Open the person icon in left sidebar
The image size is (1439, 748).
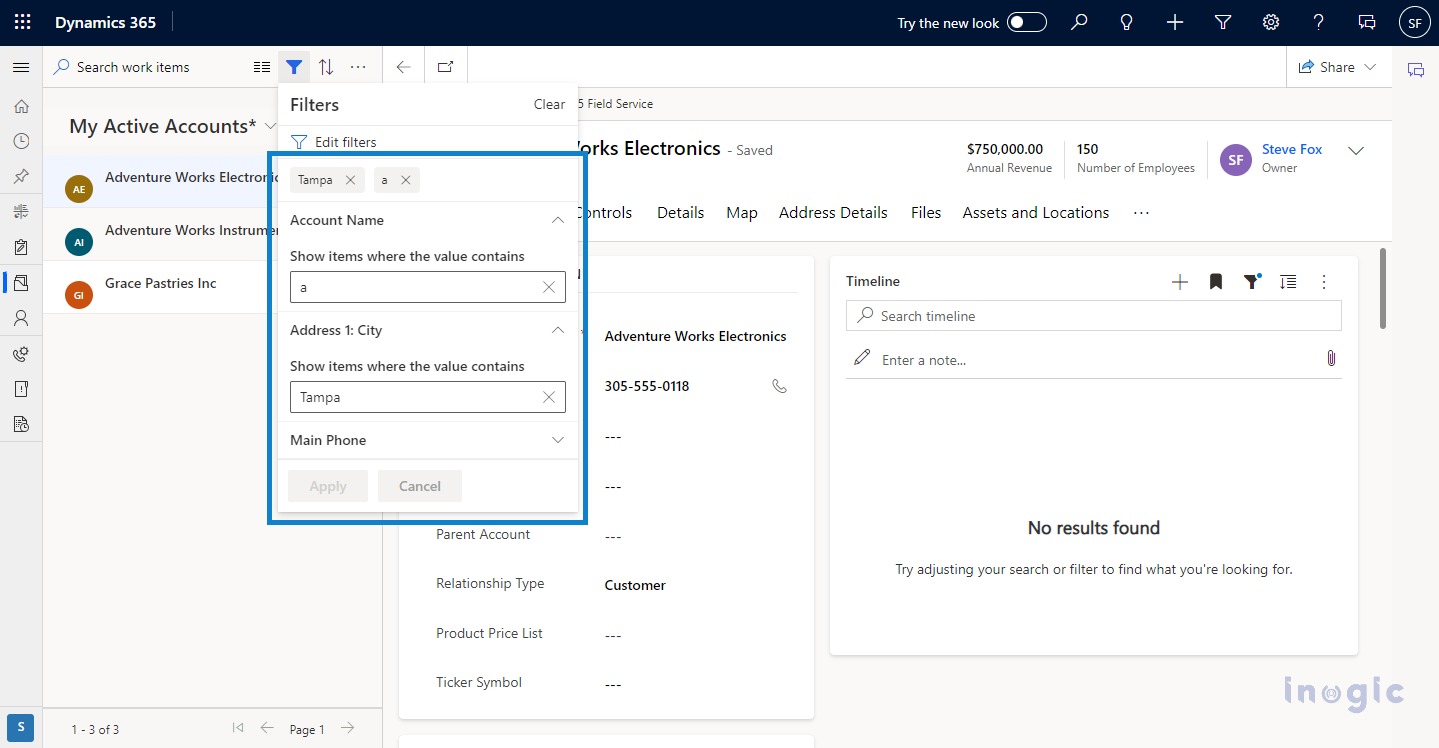[21, 318]
